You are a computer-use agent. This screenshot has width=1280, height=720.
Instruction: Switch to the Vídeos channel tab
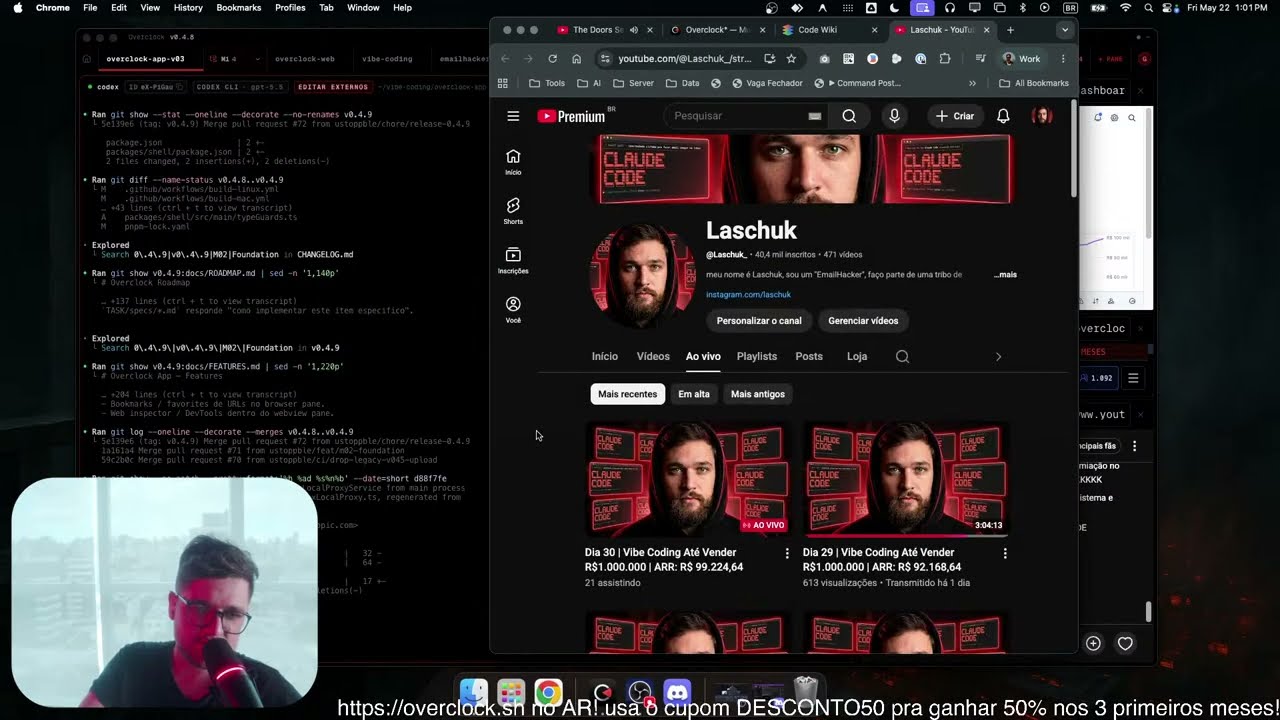[x=653, y=356]
